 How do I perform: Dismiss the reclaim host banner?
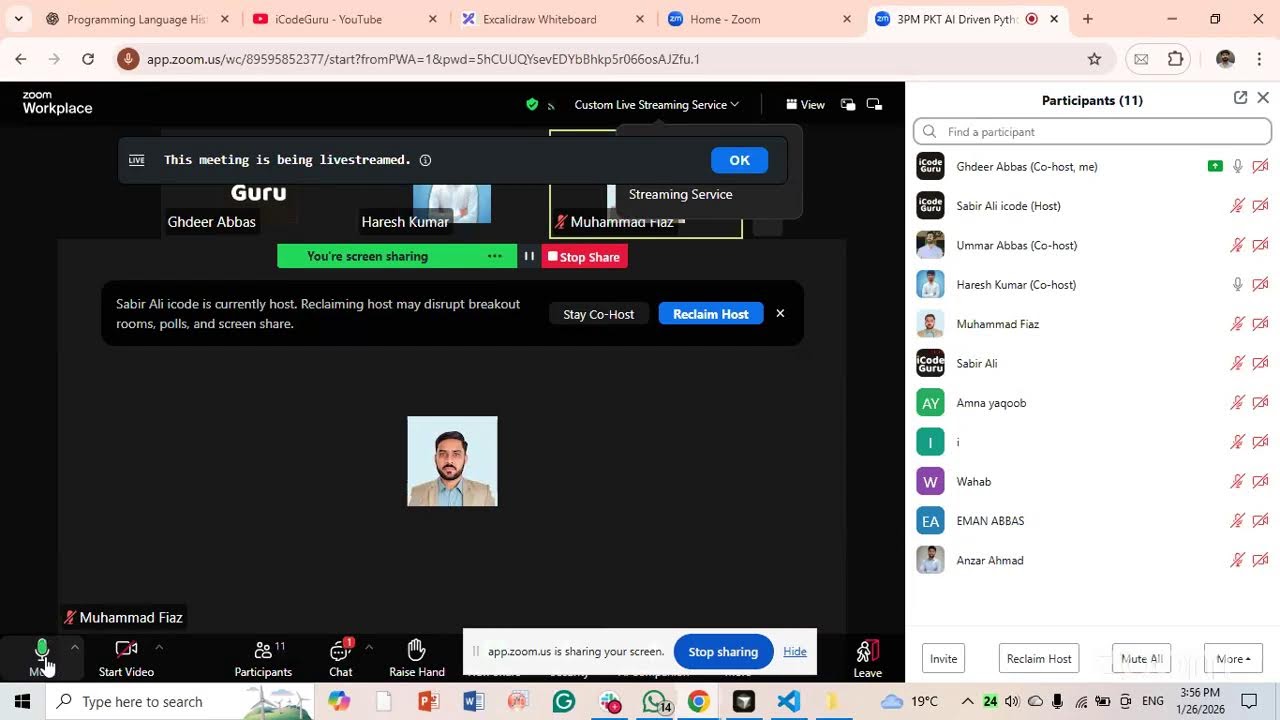[x=780, y=313]
